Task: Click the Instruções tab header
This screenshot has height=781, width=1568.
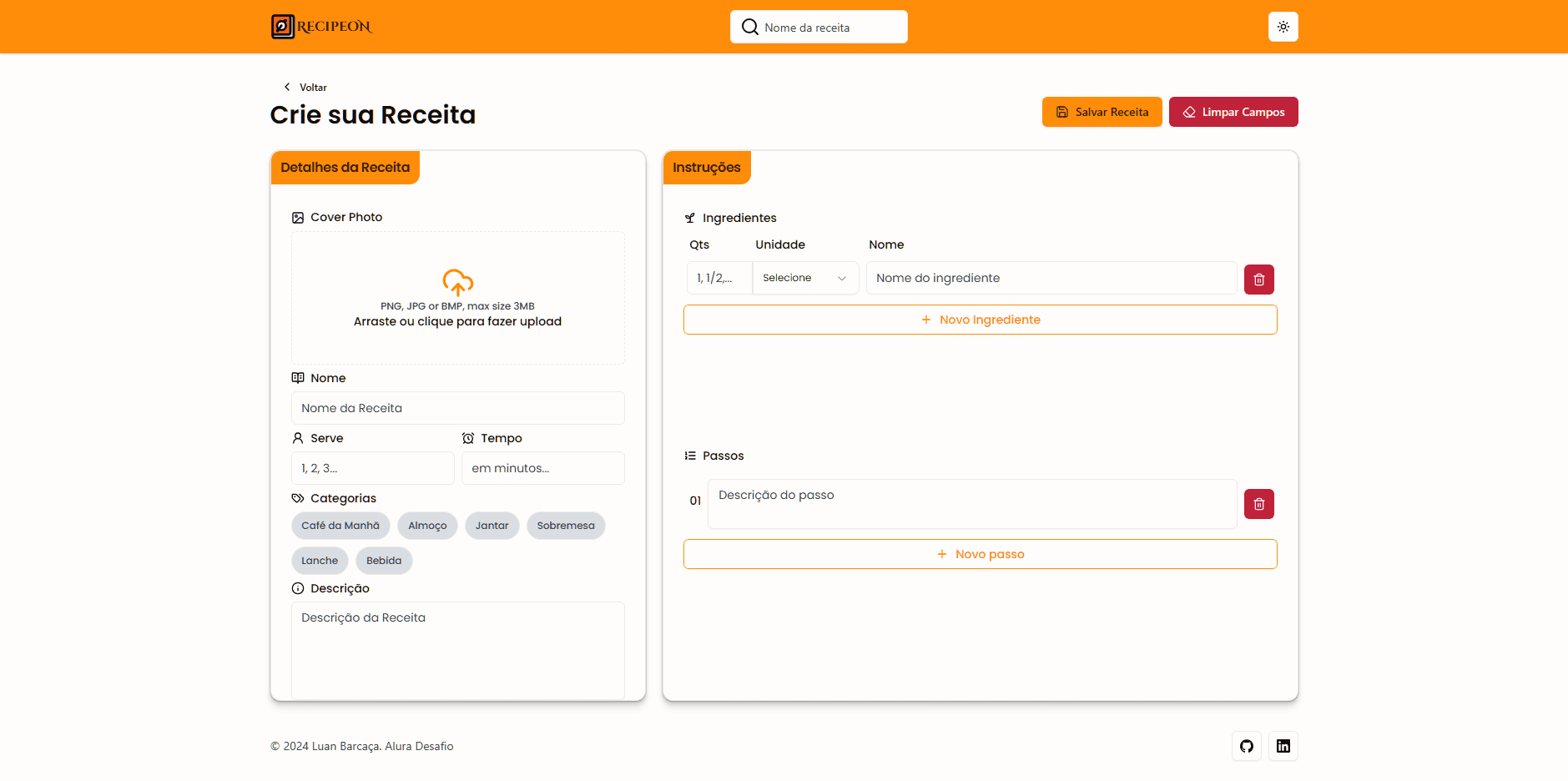Action: coord(707,168)
